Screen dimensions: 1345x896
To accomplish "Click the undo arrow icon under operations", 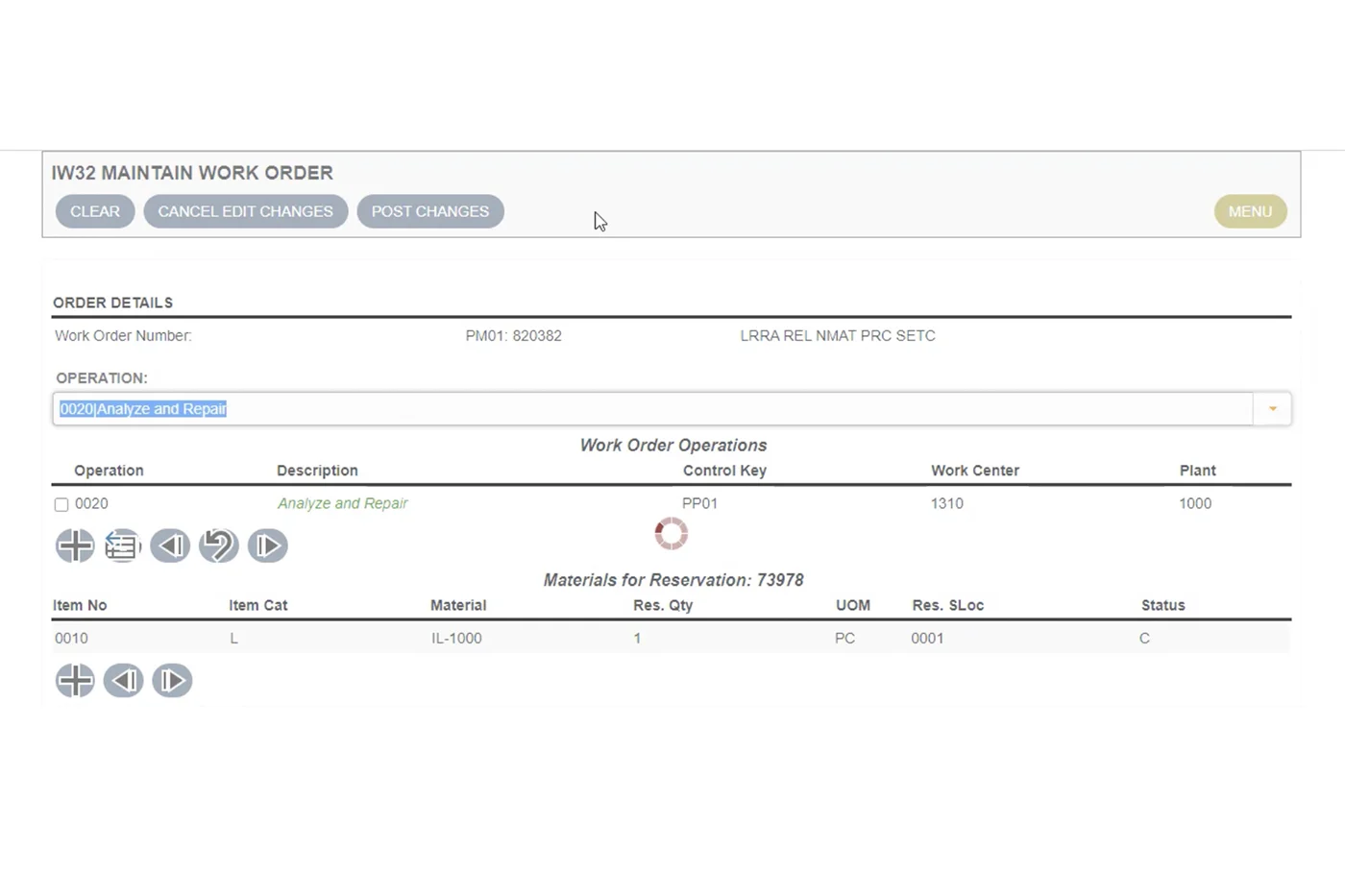I will 219,545.
